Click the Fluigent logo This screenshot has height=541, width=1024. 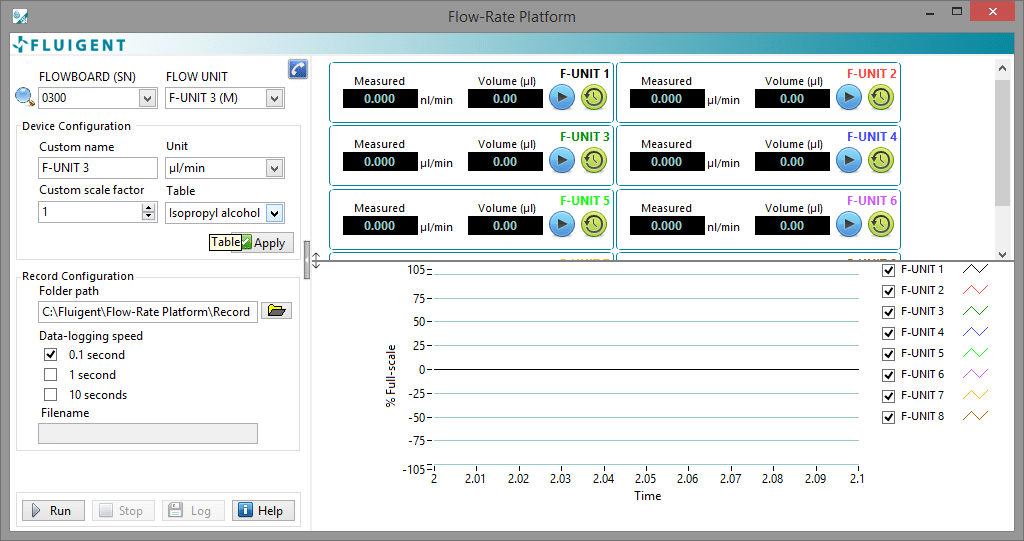69,44
